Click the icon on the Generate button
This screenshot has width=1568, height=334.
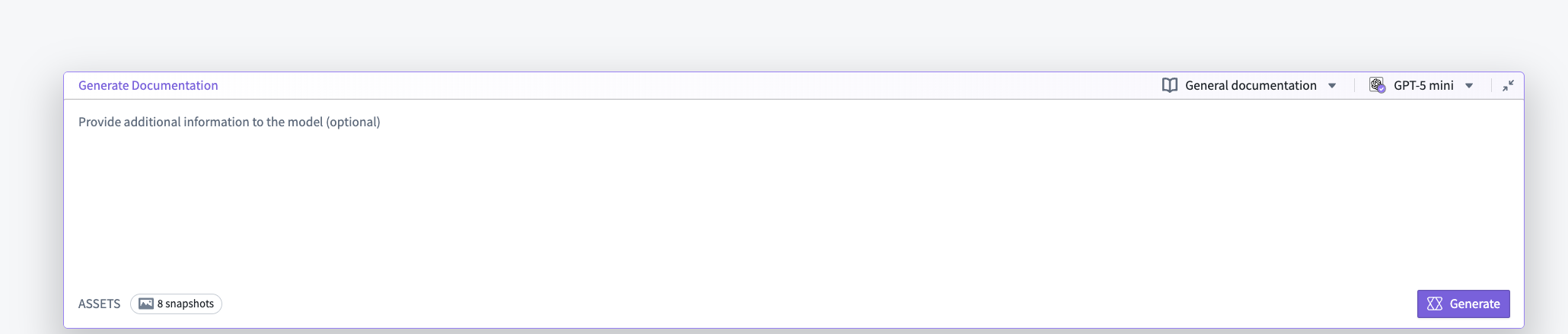[x=1435, y=304]
